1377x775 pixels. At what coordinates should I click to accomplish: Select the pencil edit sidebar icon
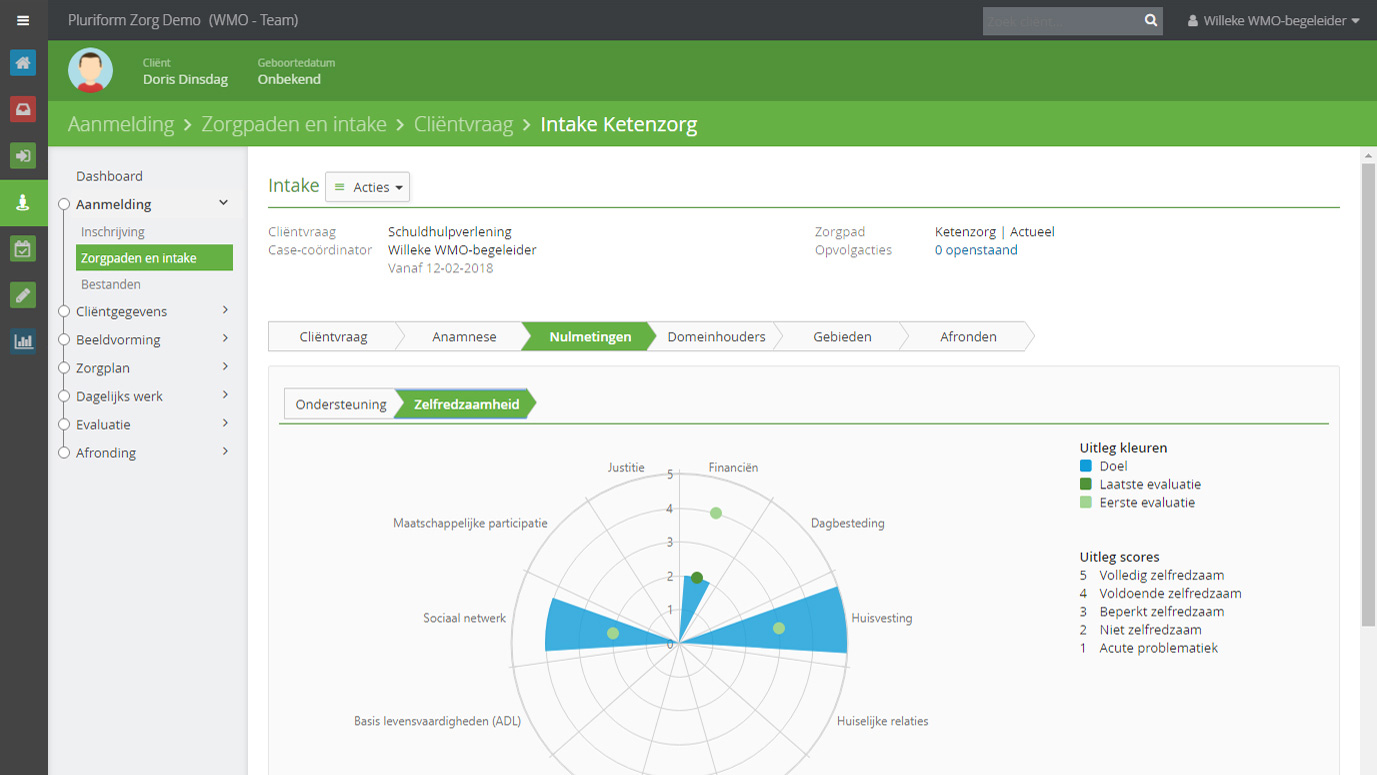[23, 295]
